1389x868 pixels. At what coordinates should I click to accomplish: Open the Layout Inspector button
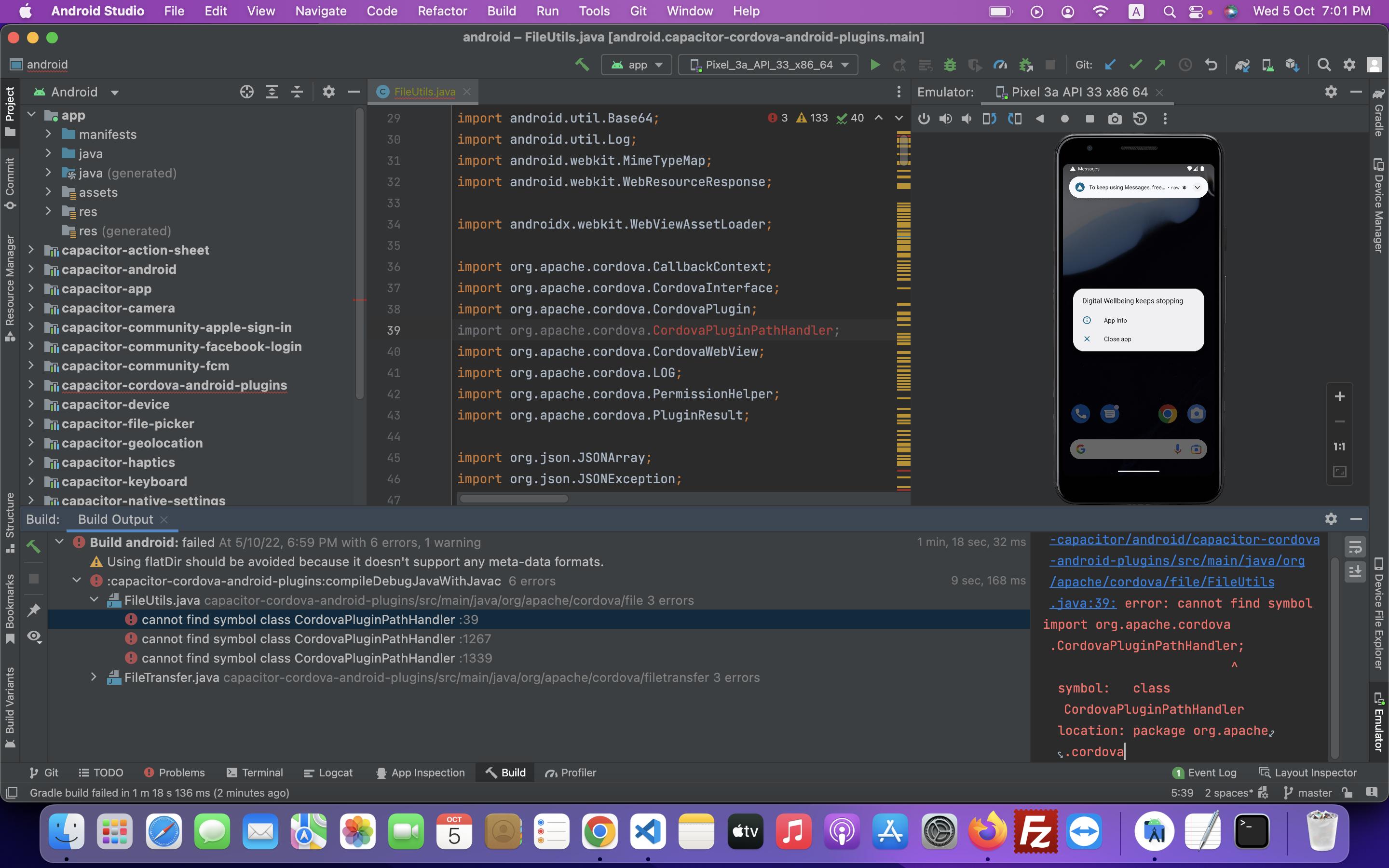1307,773
